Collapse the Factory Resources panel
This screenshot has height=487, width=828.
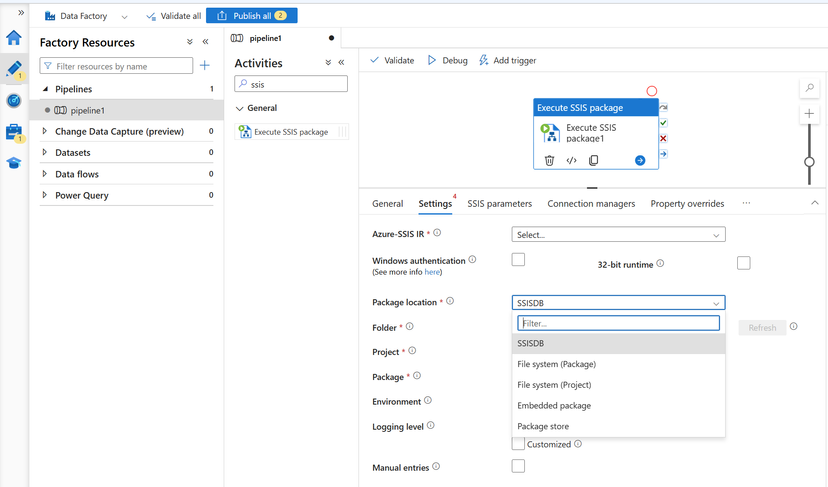click(205, 42)
